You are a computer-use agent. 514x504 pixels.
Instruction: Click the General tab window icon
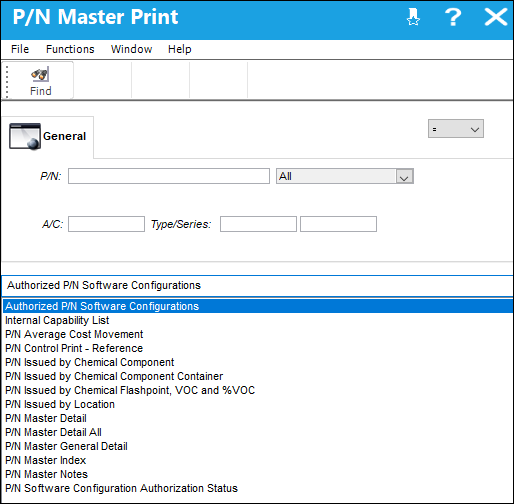point(25,136)
